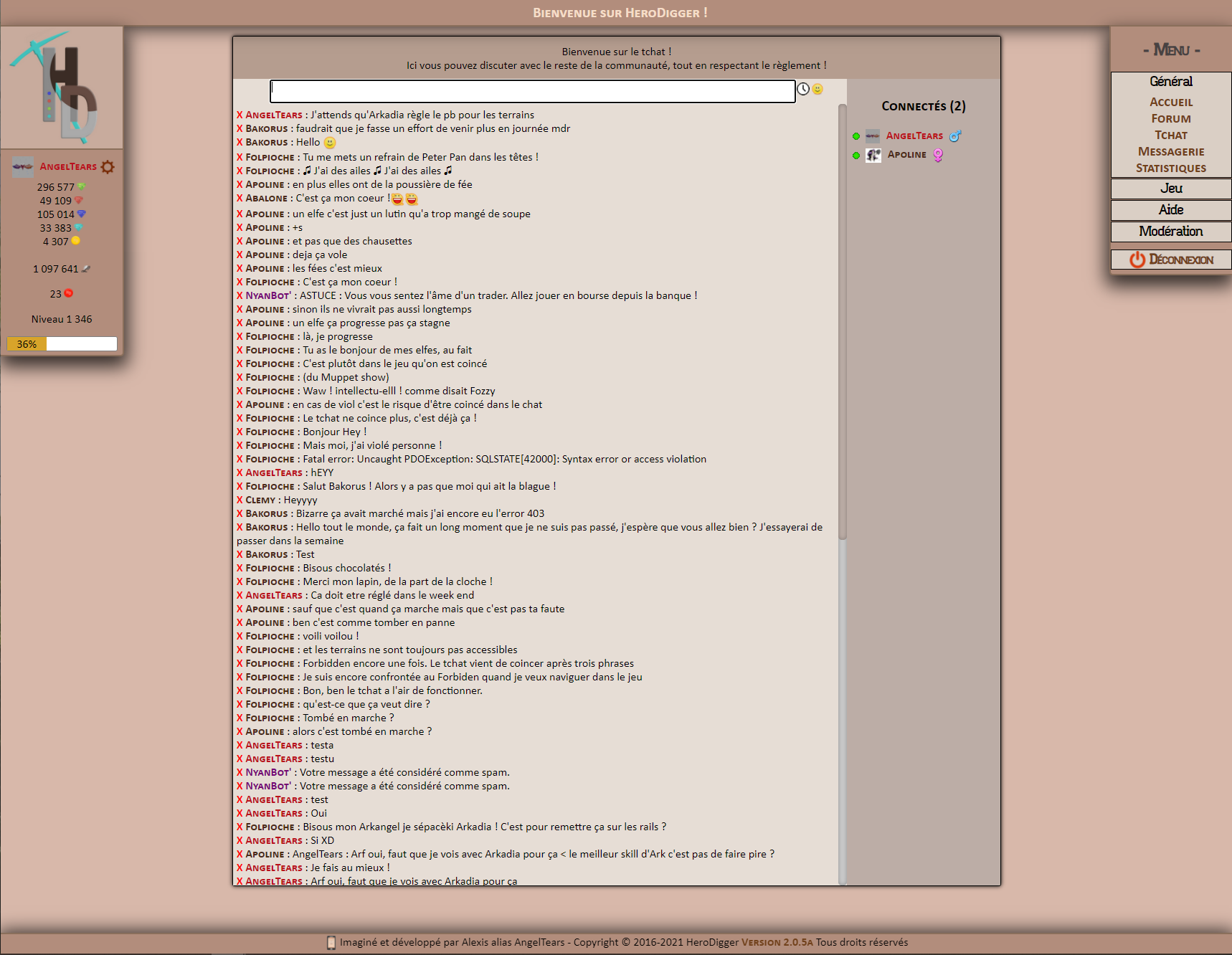Open the Statistiques page link
Viewport: 1232px width, 955px height.
pos(1170,168)
